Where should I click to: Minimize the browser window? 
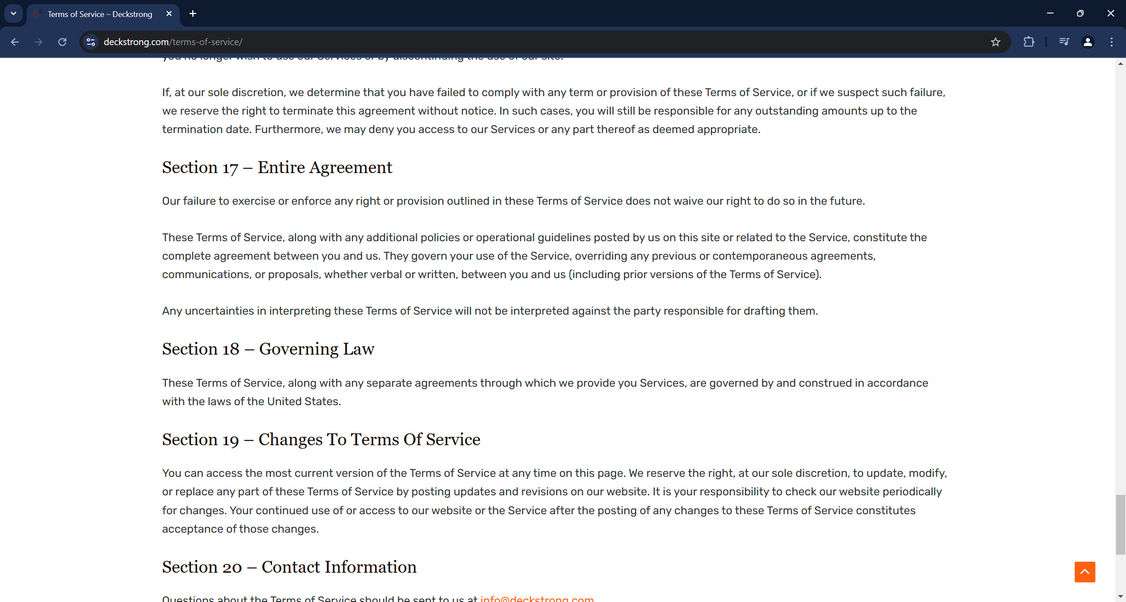1050,14
